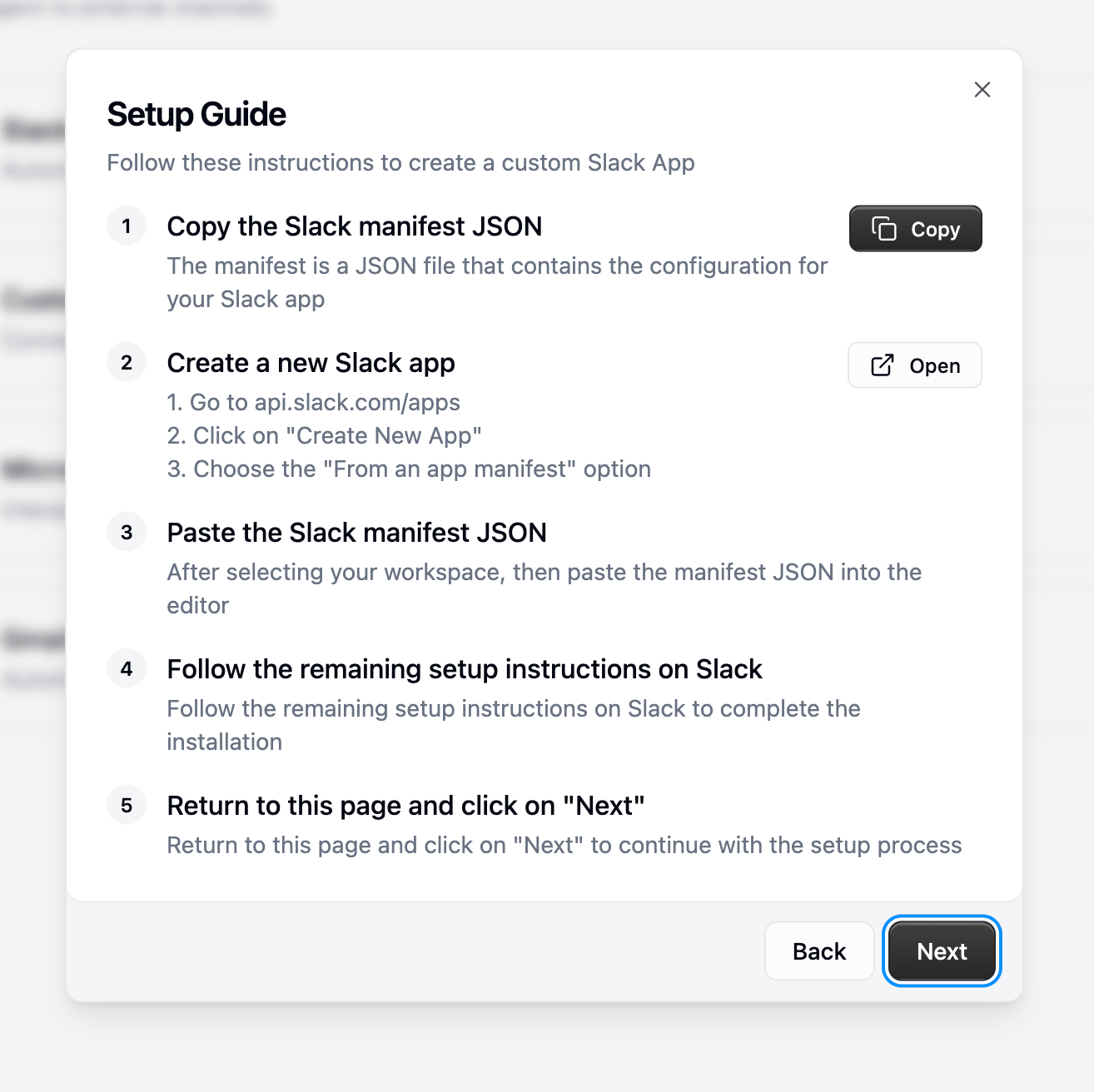The height and width of the screenshot is (1092, 1094).
Task: Click the copy icon inside the Copy button
Action: coord(884,228)
